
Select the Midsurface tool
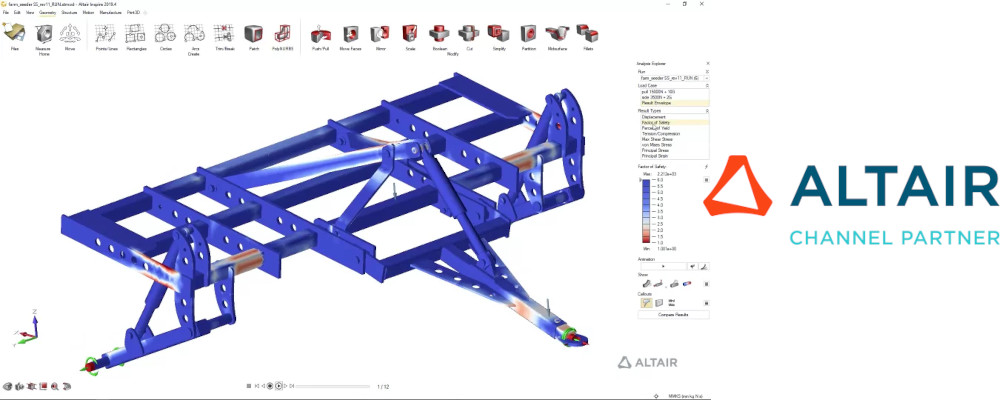pyautogui.click(x=557, y=33)
